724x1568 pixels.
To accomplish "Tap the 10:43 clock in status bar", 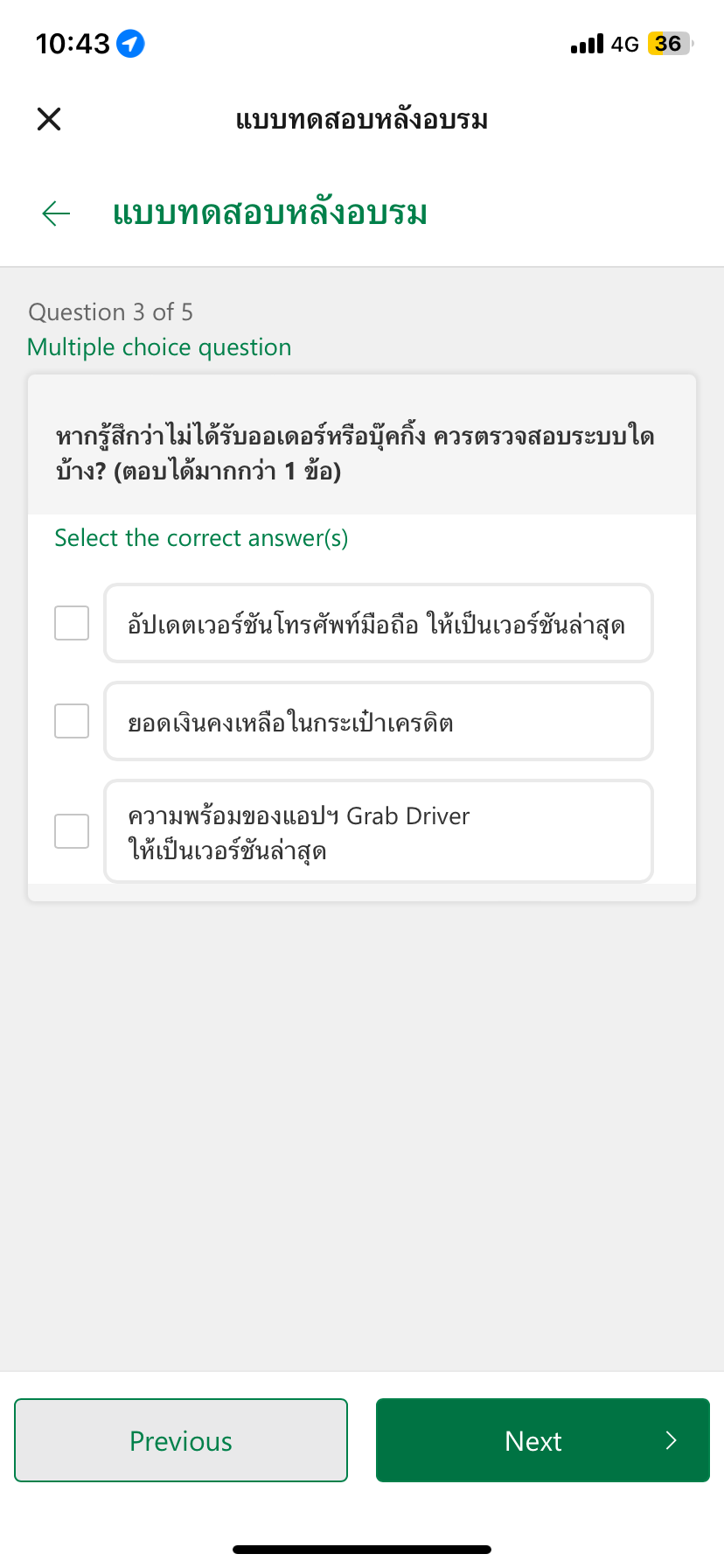I will (x=73, y=44).
